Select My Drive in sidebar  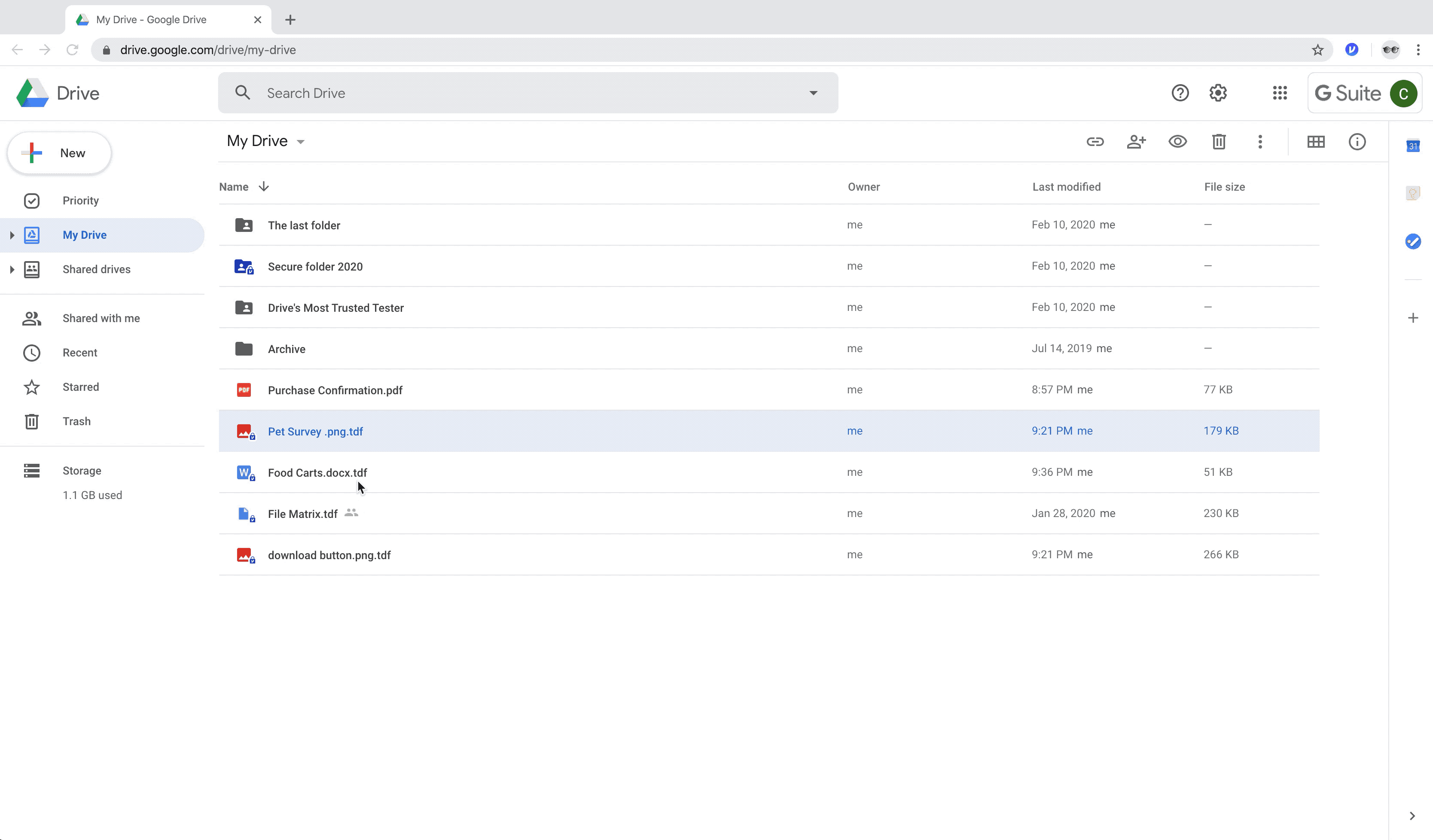(102, 235)
